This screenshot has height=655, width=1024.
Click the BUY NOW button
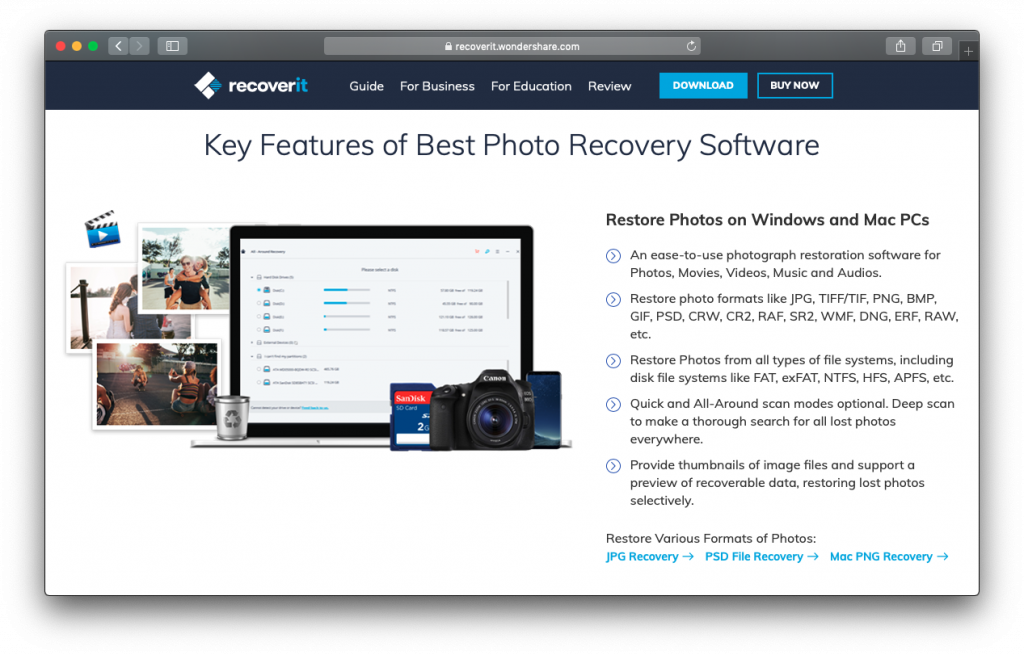tap(795, 86)
